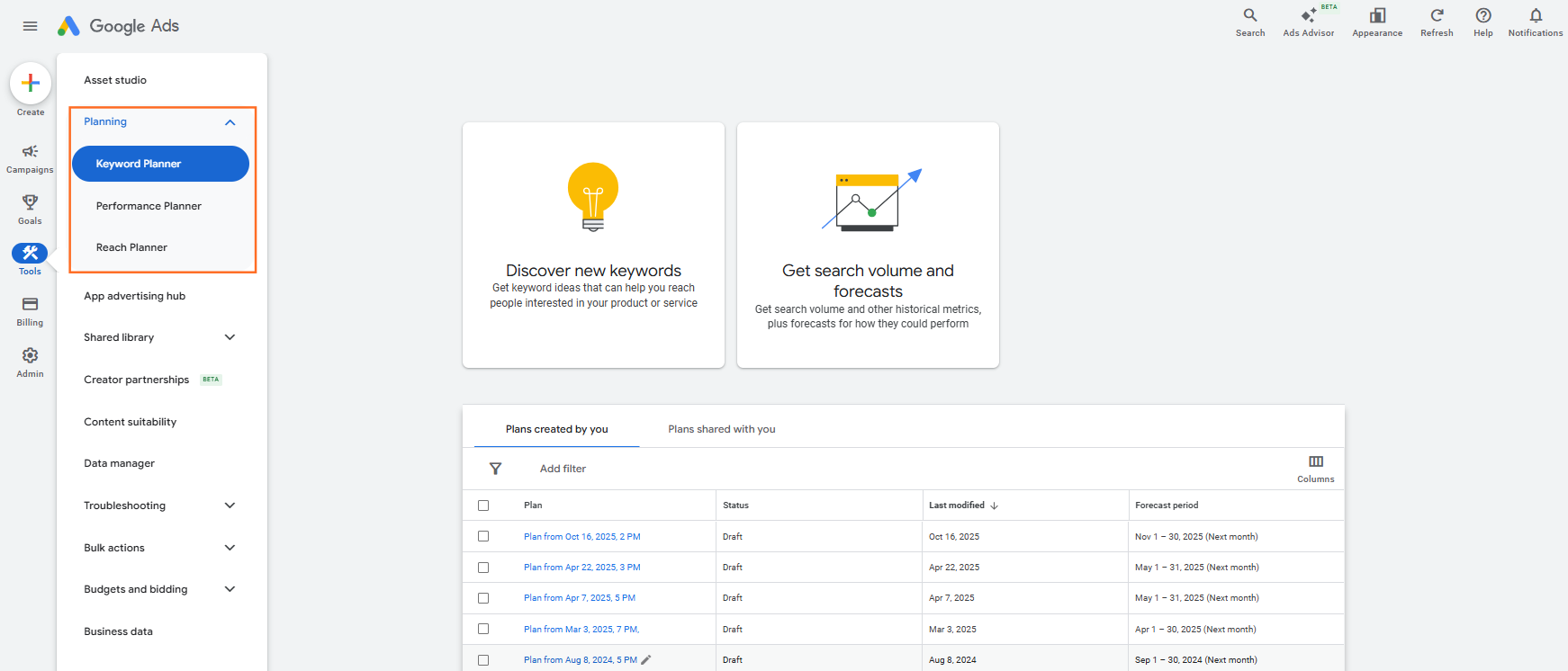Collapse the Planning section chevron
Viewport: 1568px width, 671px height.
pos(230,122)
